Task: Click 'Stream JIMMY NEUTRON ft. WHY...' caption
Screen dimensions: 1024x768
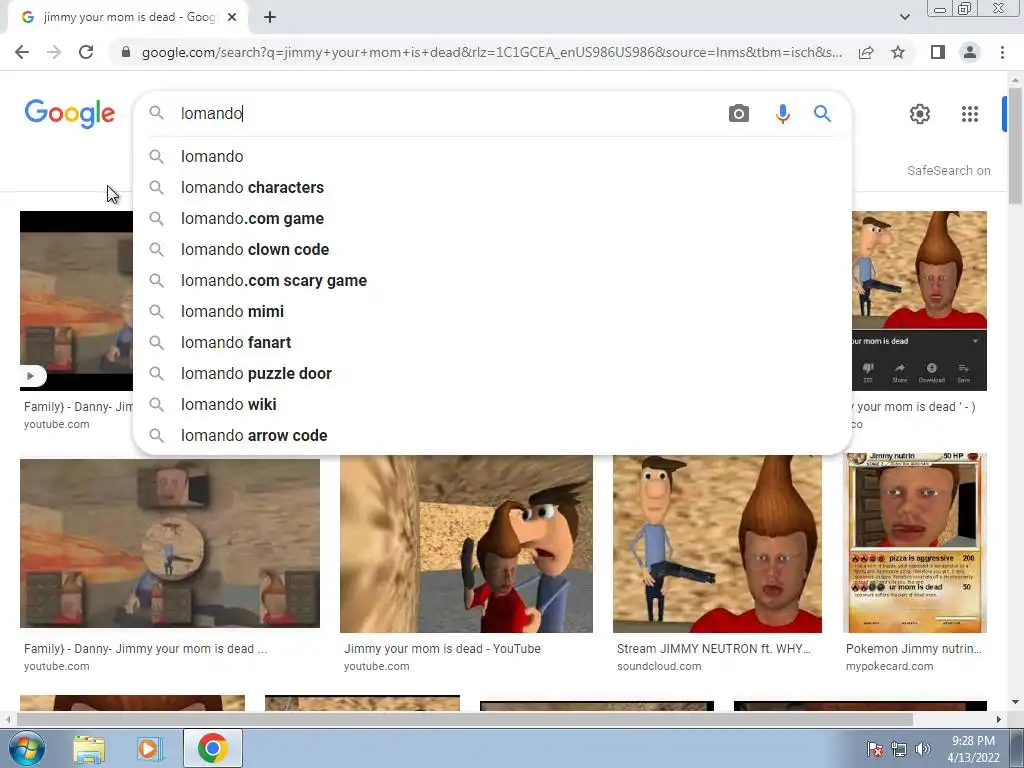Action: point(713,649)
